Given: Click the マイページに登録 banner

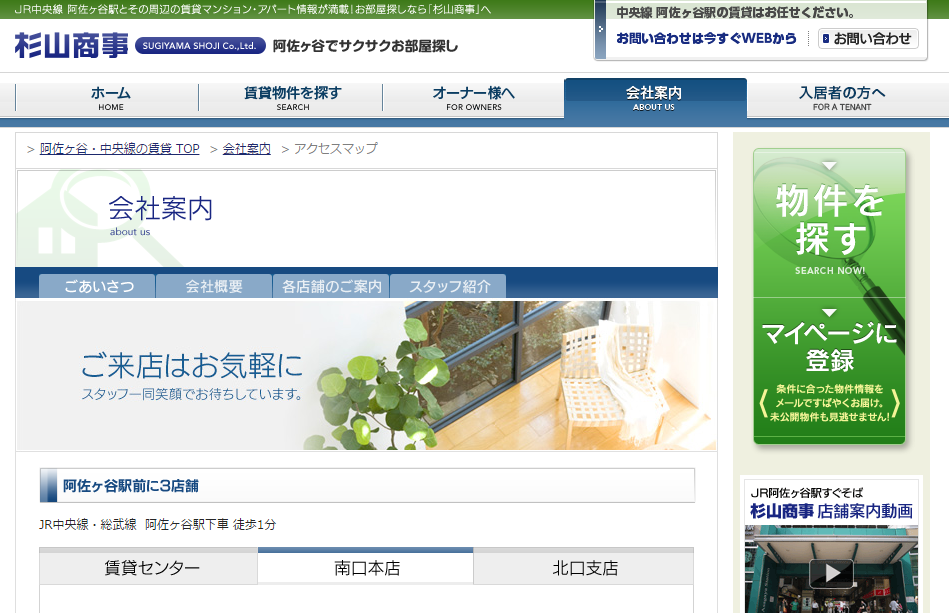Looking at the screenshot, I should [x=829, y=371].
